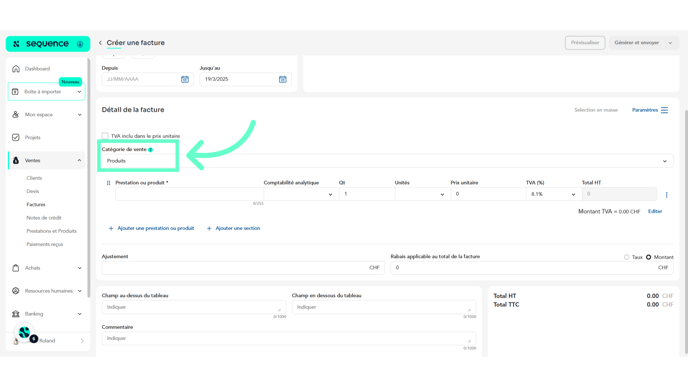Click the Ressources humaines icon

[x=16, y=291]
